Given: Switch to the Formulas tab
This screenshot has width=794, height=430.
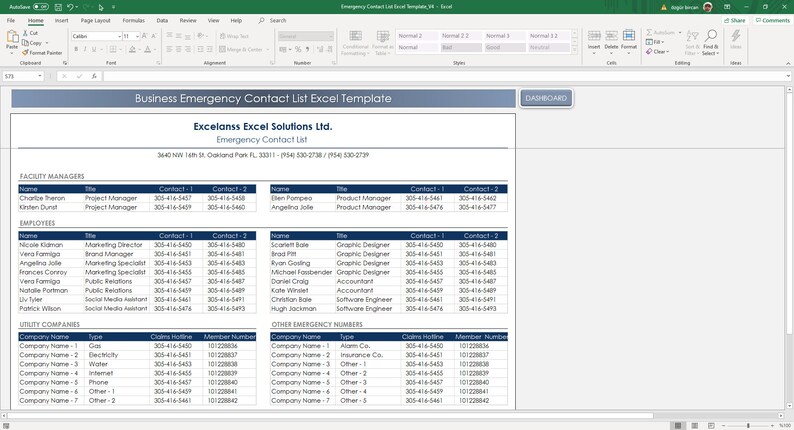Looking at the screenshot, I should (133, 21).
